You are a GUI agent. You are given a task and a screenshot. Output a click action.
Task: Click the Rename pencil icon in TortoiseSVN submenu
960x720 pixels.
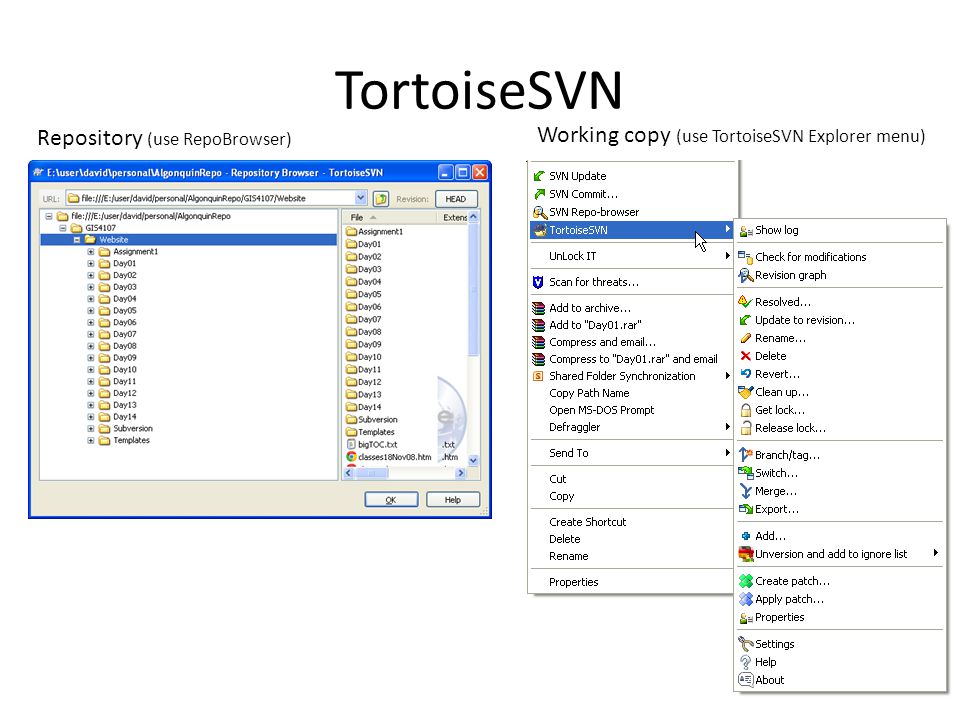[745, 338]
